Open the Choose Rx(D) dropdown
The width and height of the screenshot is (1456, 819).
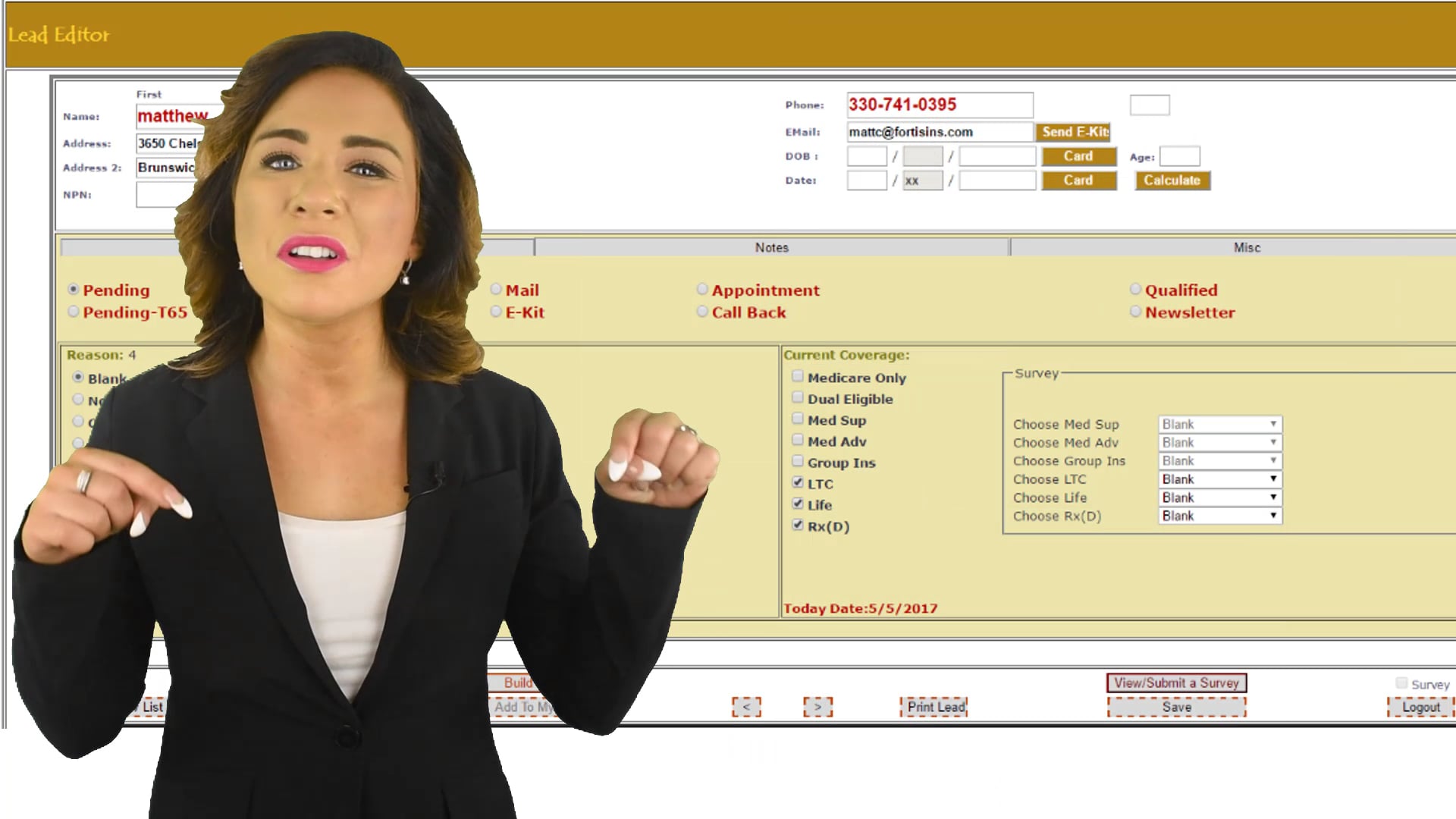pos(1219,516)
